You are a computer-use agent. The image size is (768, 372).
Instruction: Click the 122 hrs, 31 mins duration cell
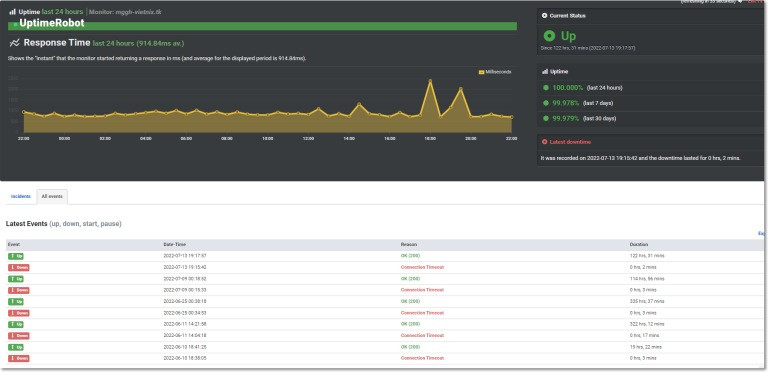[x=647, y=256]
